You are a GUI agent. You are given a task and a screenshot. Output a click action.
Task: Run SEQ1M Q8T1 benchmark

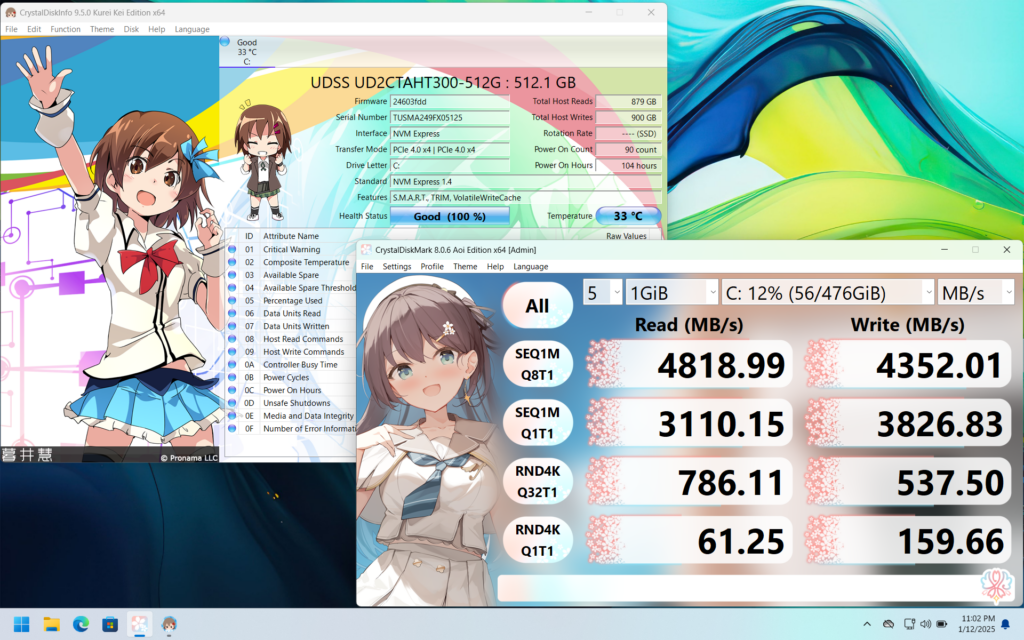(537, 364)
